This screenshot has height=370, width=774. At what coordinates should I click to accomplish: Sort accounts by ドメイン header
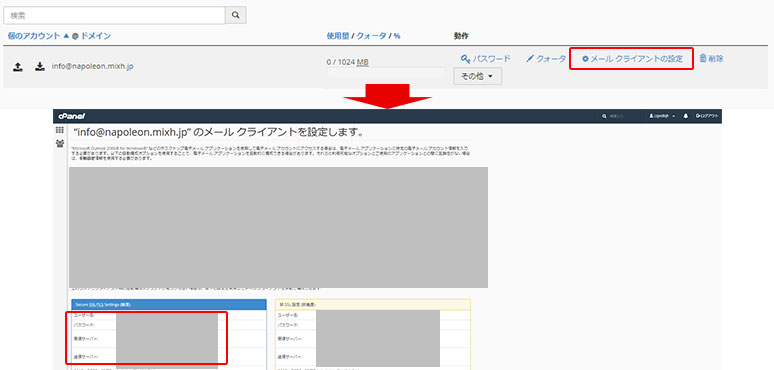tap(96, 36)
